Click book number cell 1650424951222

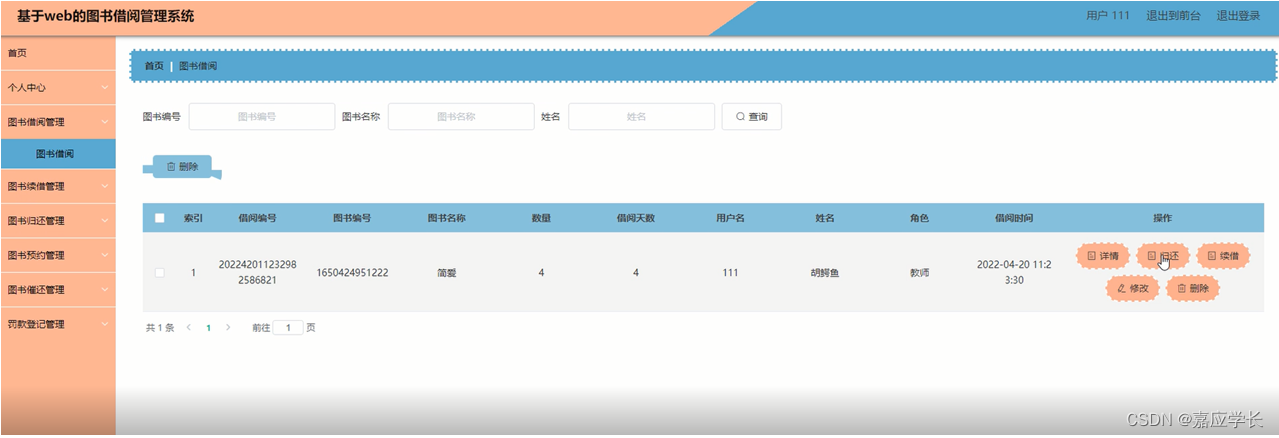[x=352, y=272]
